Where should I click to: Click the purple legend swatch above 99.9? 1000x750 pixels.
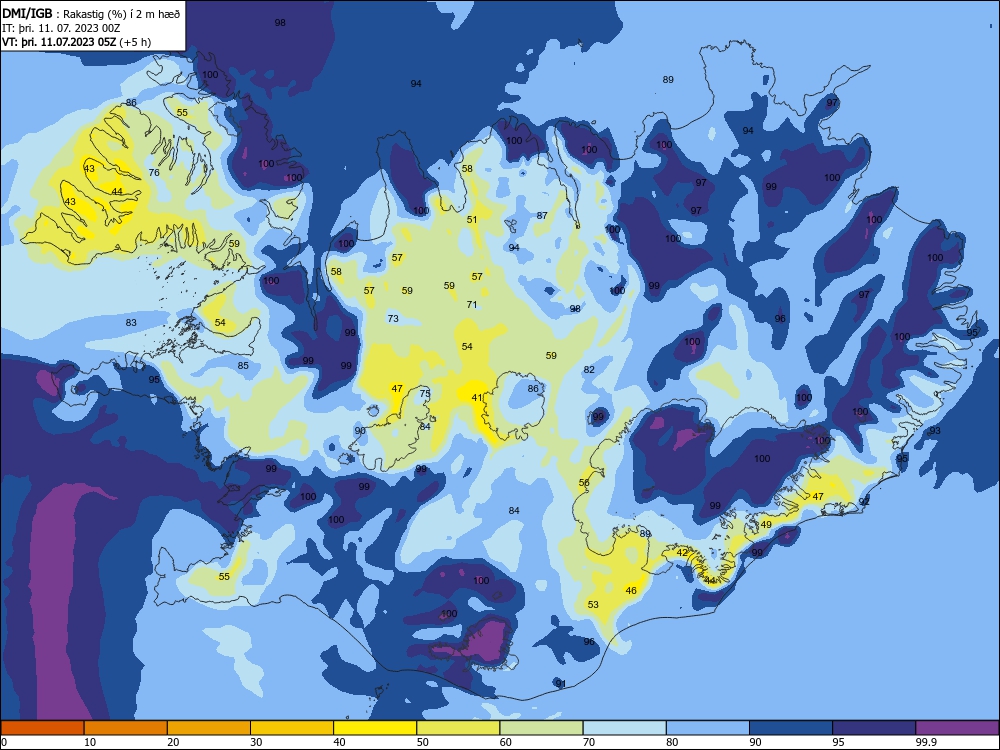coord(957,728)
